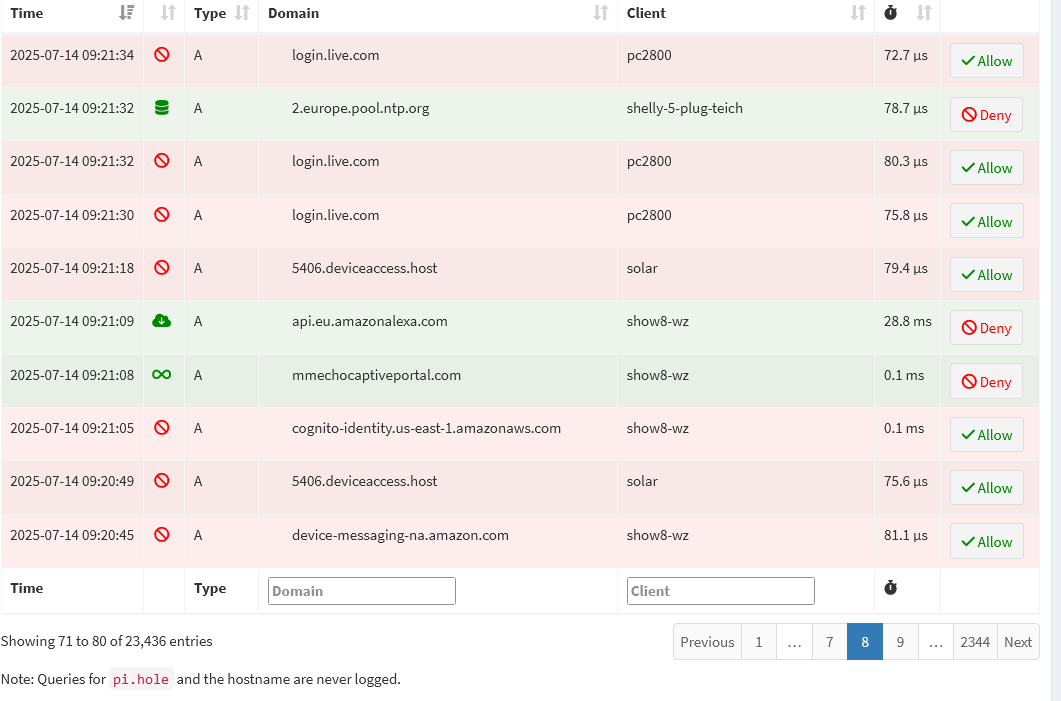Go to Previous page of results
Image resolution: width=1061 pixels, height=701 pixels.
tap(707, 641)
